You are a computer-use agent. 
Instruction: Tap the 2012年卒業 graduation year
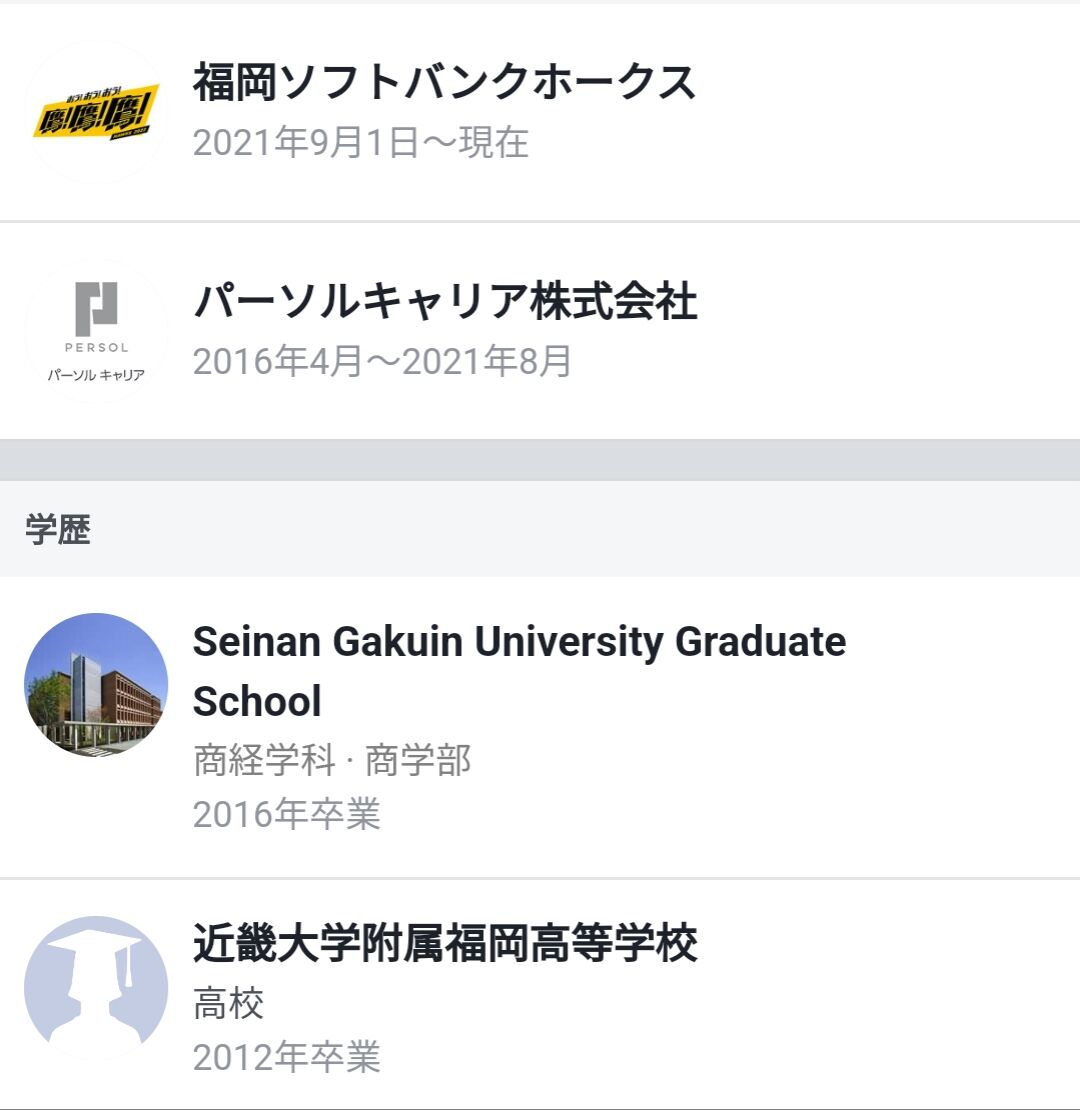(286, 1057)
